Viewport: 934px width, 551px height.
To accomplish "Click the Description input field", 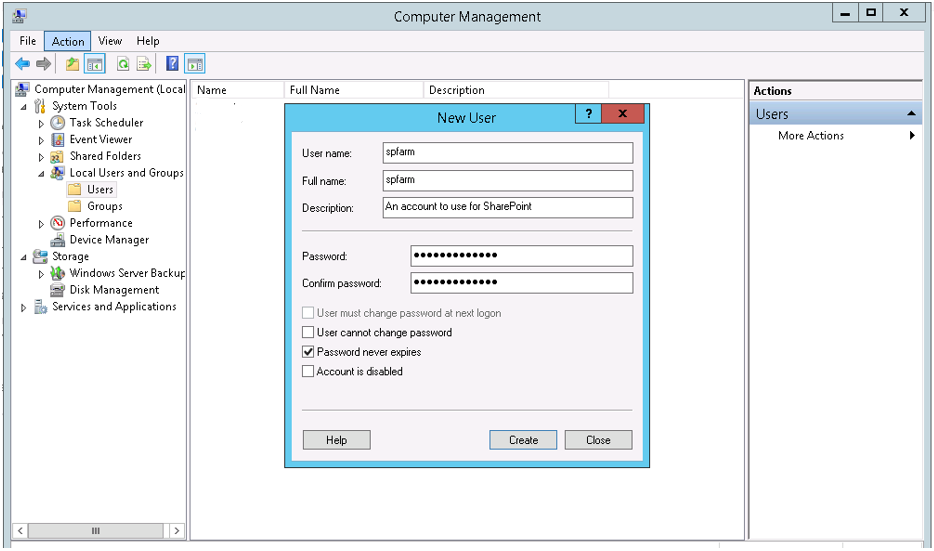I will click(508, 207).
